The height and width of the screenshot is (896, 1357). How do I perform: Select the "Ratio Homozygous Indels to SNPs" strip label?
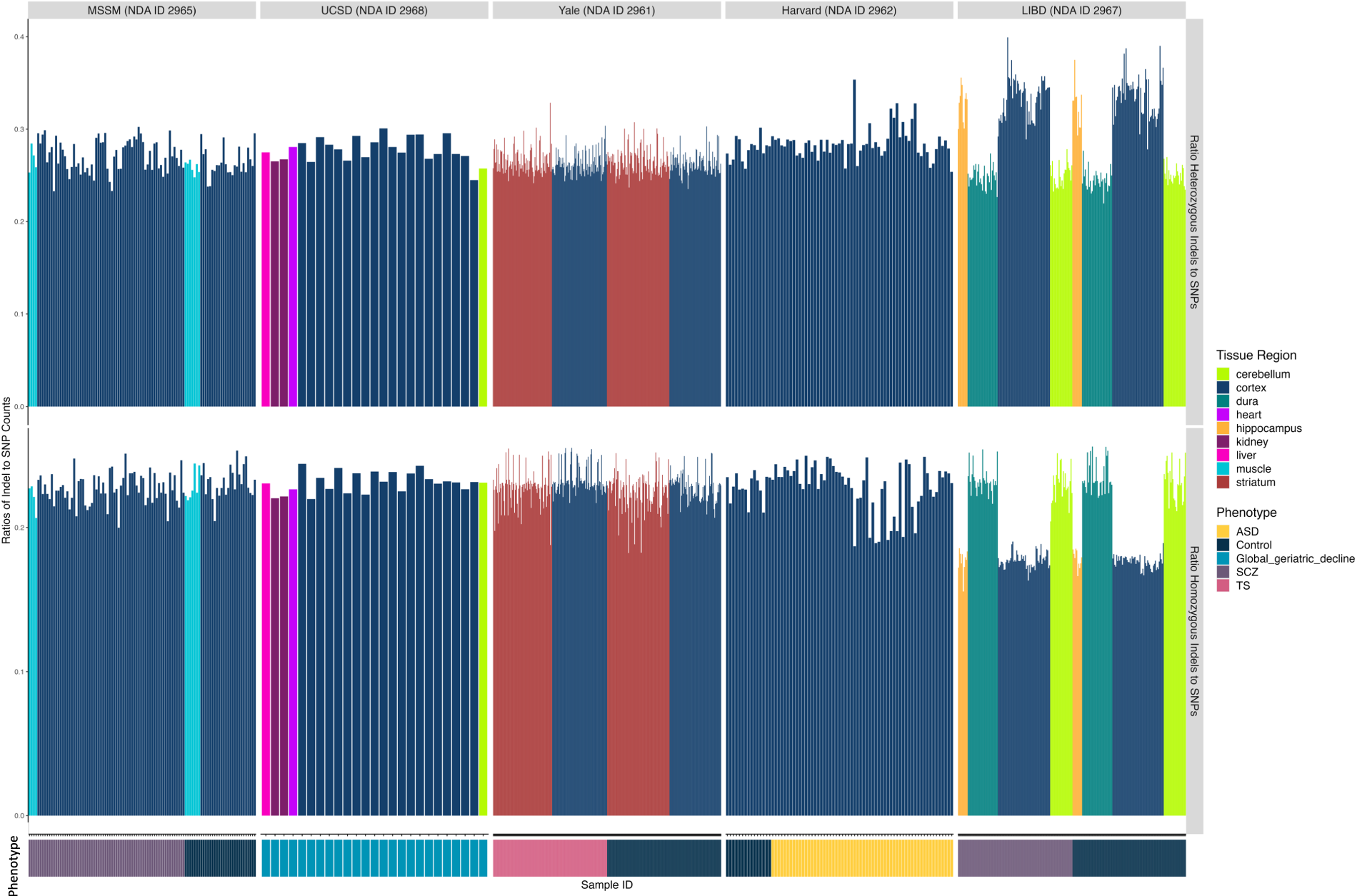click(1194, 630)
